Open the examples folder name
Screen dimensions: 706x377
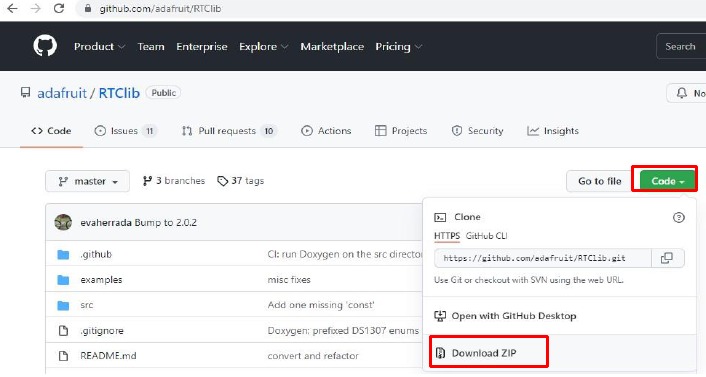click(101, 280)
